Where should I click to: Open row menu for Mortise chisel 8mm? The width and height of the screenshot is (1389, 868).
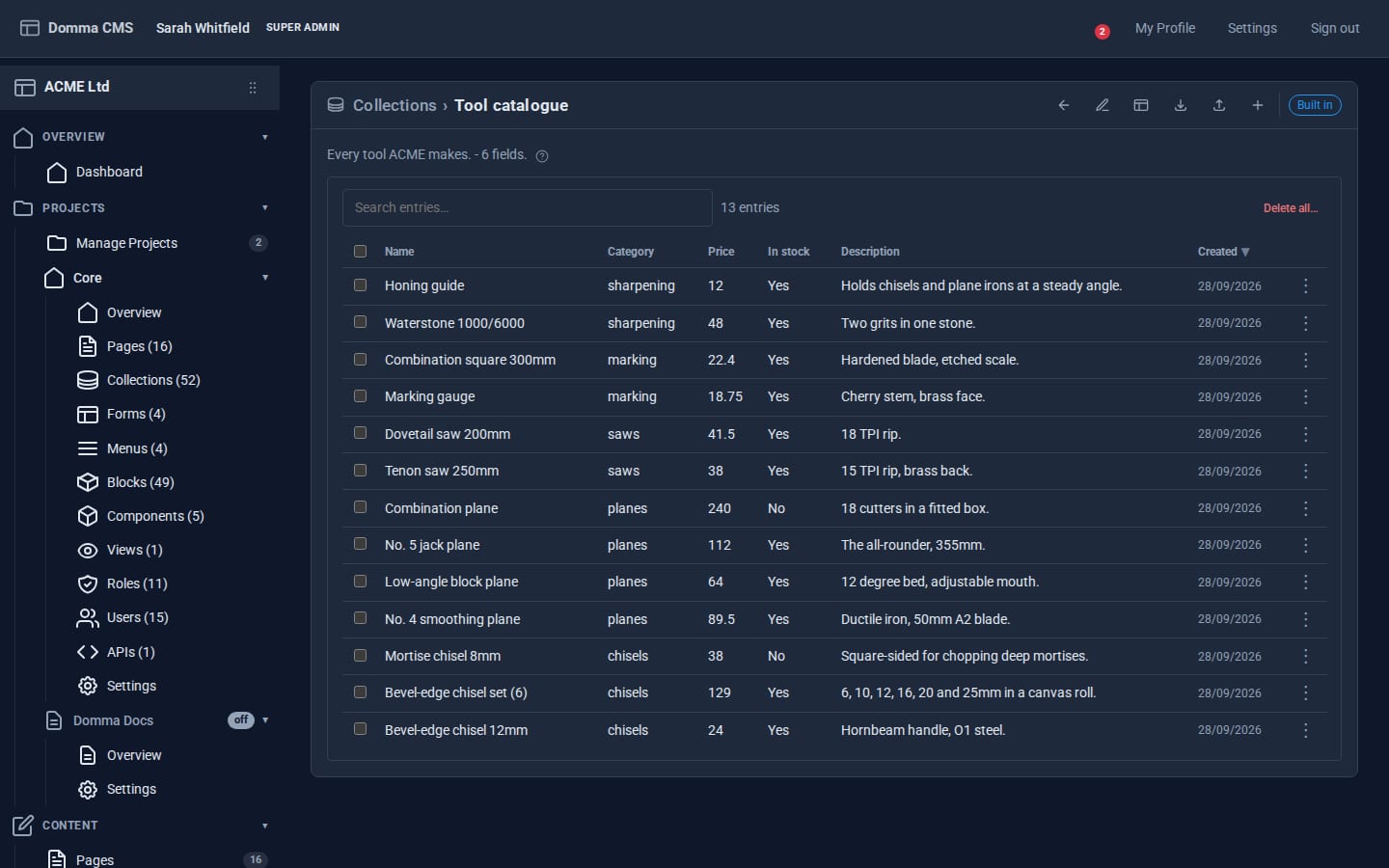[x=1306, y=656]
